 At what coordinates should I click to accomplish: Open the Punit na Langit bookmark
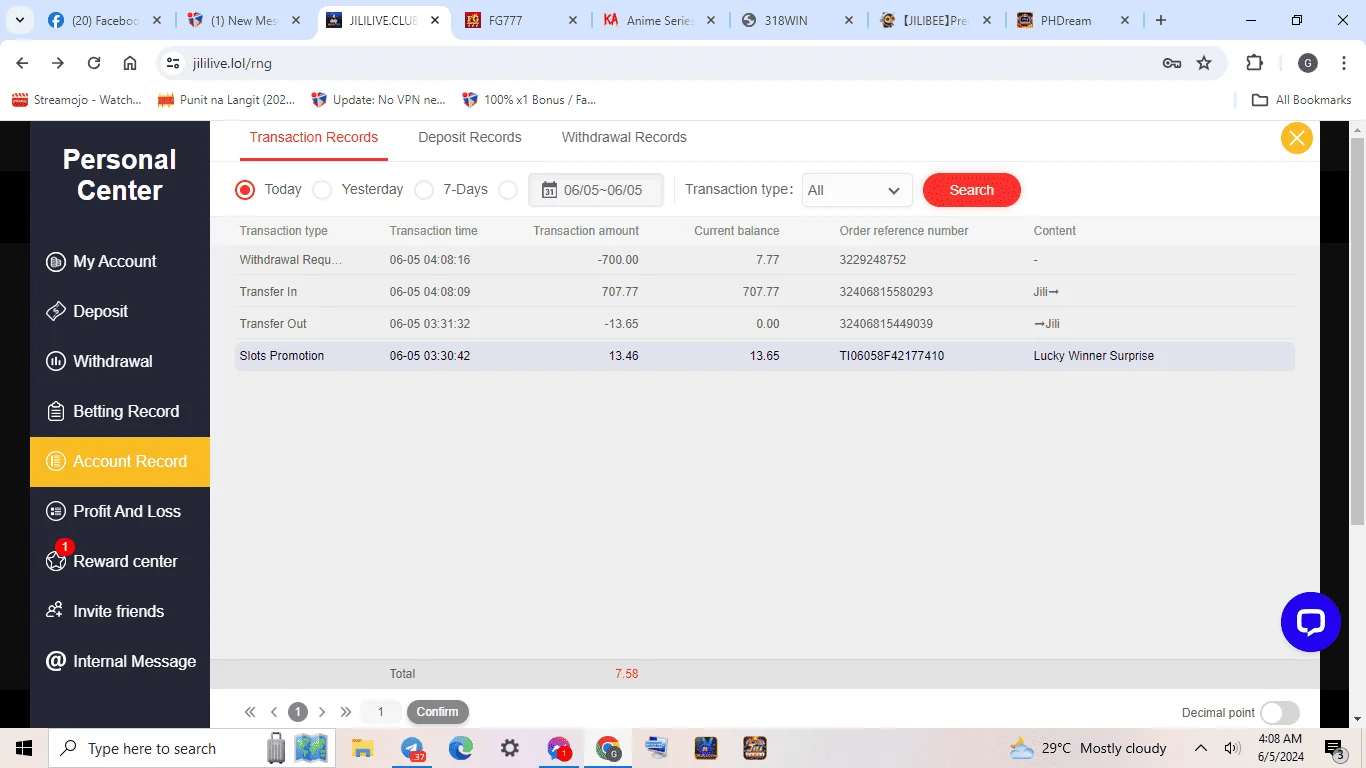pos(227,100)
